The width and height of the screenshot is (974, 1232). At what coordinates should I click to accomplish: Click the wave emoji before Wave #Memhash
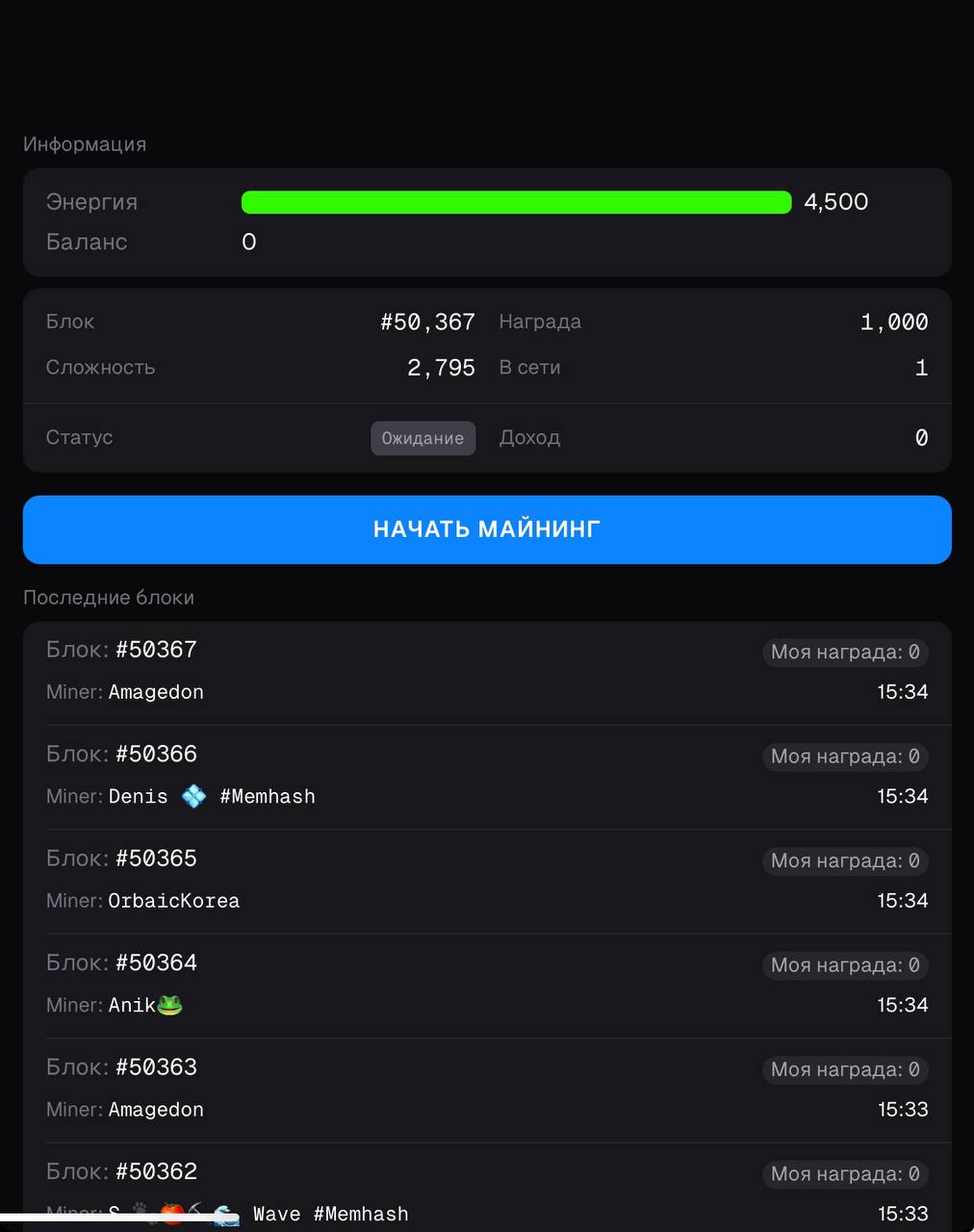pos(226,1214)
